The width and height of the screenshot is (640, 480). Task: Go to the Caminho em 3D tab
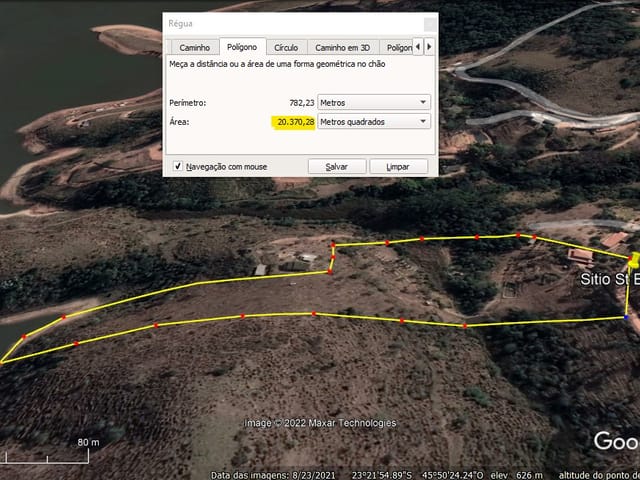(x=343, y=47)
